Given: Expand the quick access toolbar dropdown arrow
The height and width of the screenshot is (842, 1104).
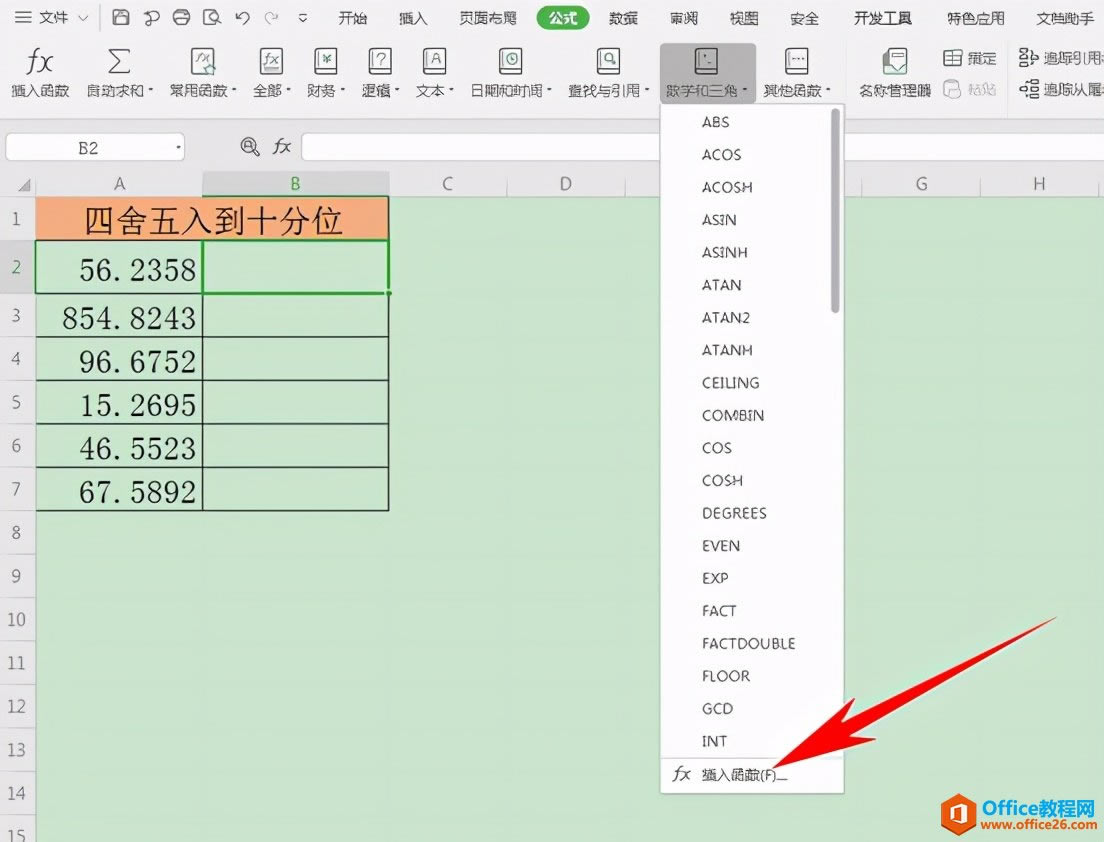Looking at the screenshot, I should pyautogui.click(x=303, y=18).
